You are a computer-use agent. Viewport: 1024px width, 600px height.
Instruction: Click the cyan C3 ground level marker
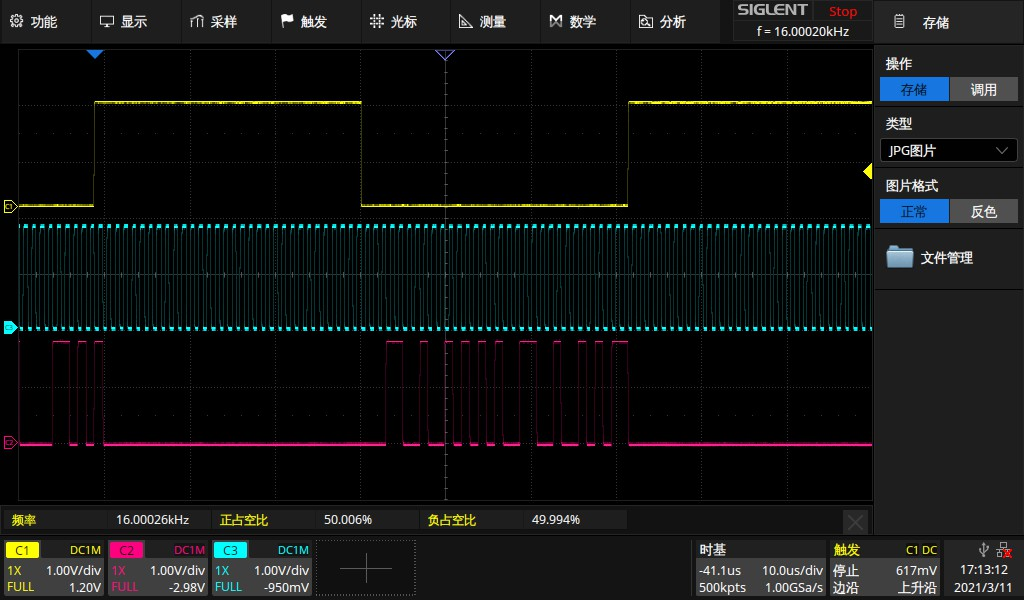pyautogui.click(x=10, y=327)
